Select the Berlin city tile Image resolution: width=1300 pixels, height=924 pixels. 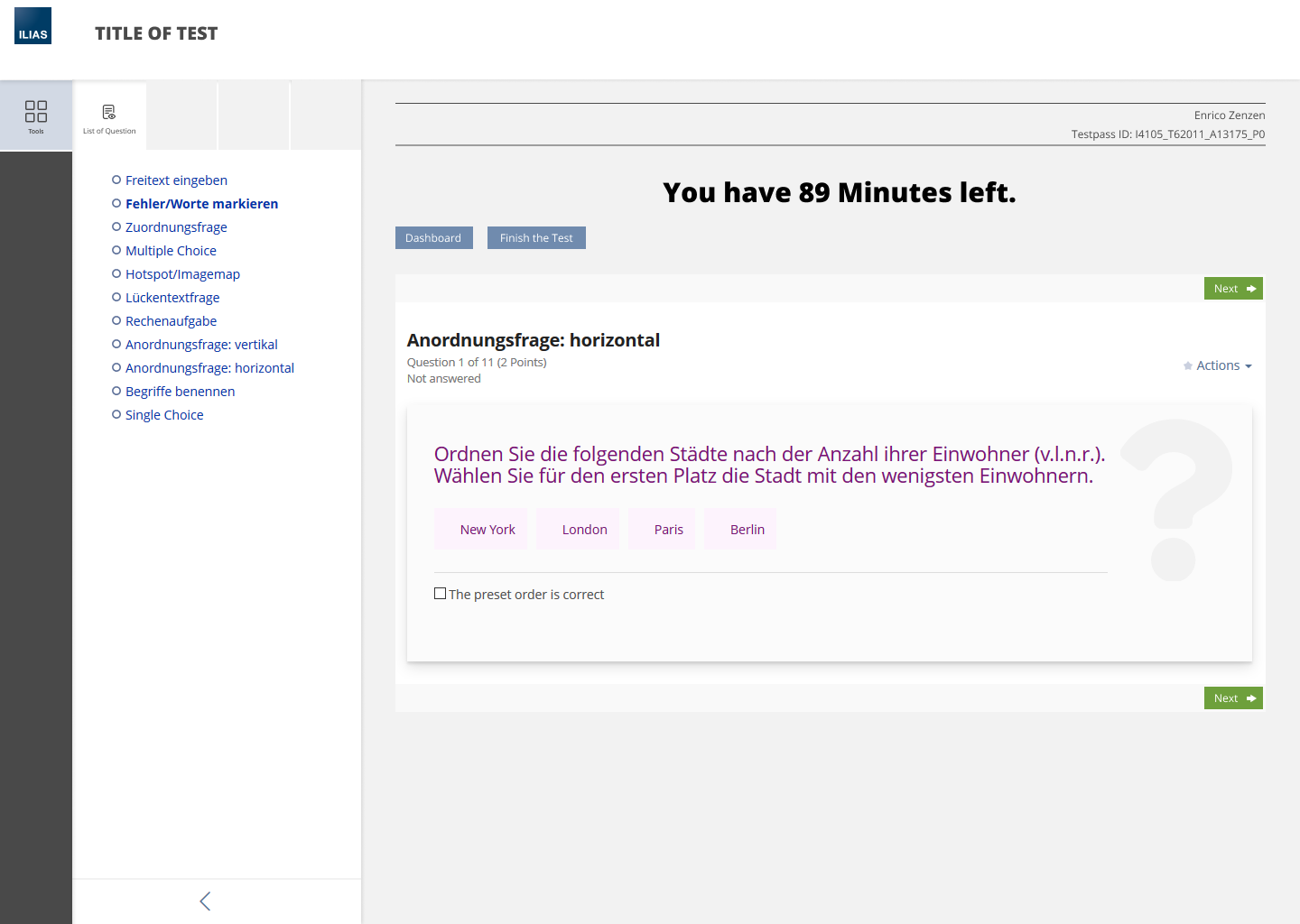coord(747,530)
